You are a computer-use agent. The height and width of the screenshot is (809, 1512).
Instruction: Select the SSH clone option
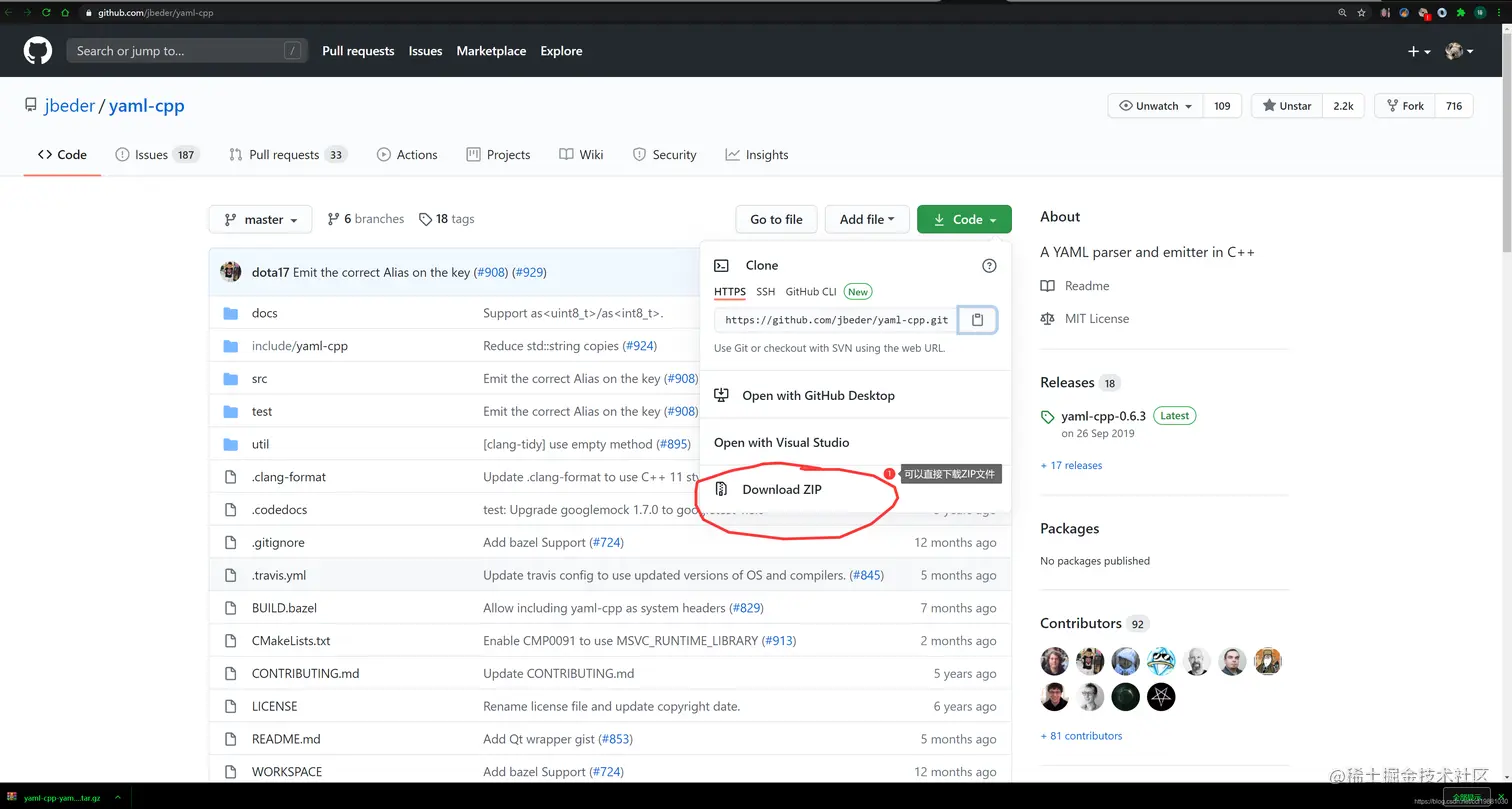765,292
